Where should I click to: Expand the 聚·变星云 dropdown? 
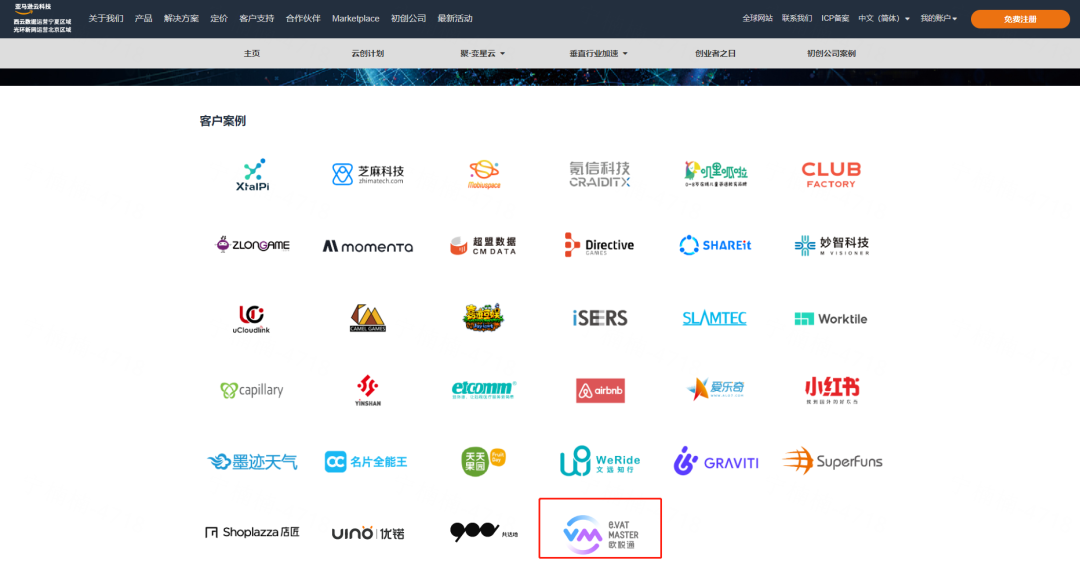pyautogui.click(x=482, y=53)
